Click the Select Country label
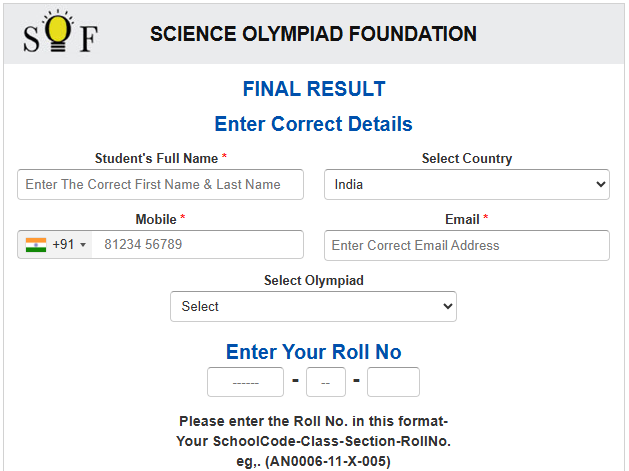The height and width of the screenshot is (471, 629). point(466,158)
